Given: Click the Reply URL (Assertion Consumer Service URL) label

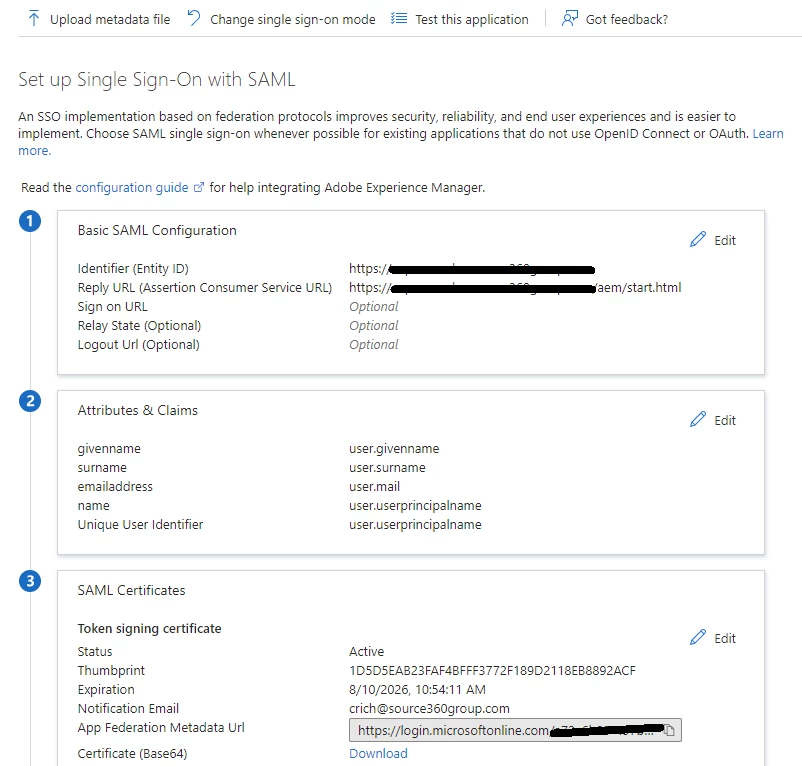Looking at the screenshot, I should pos(205,287).
